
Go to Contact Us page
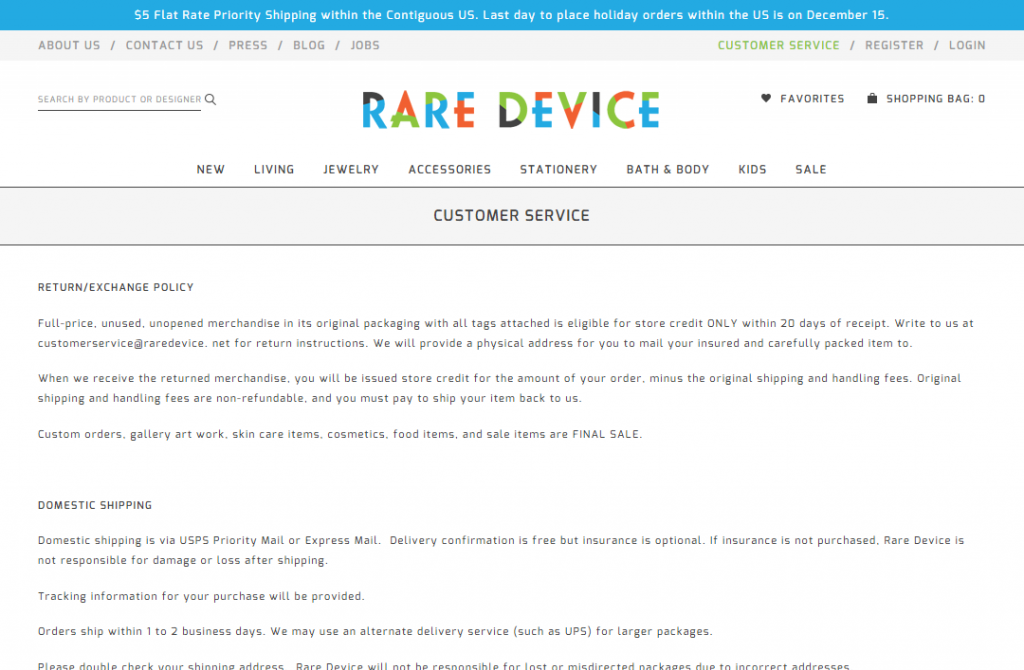pos(164,45)
